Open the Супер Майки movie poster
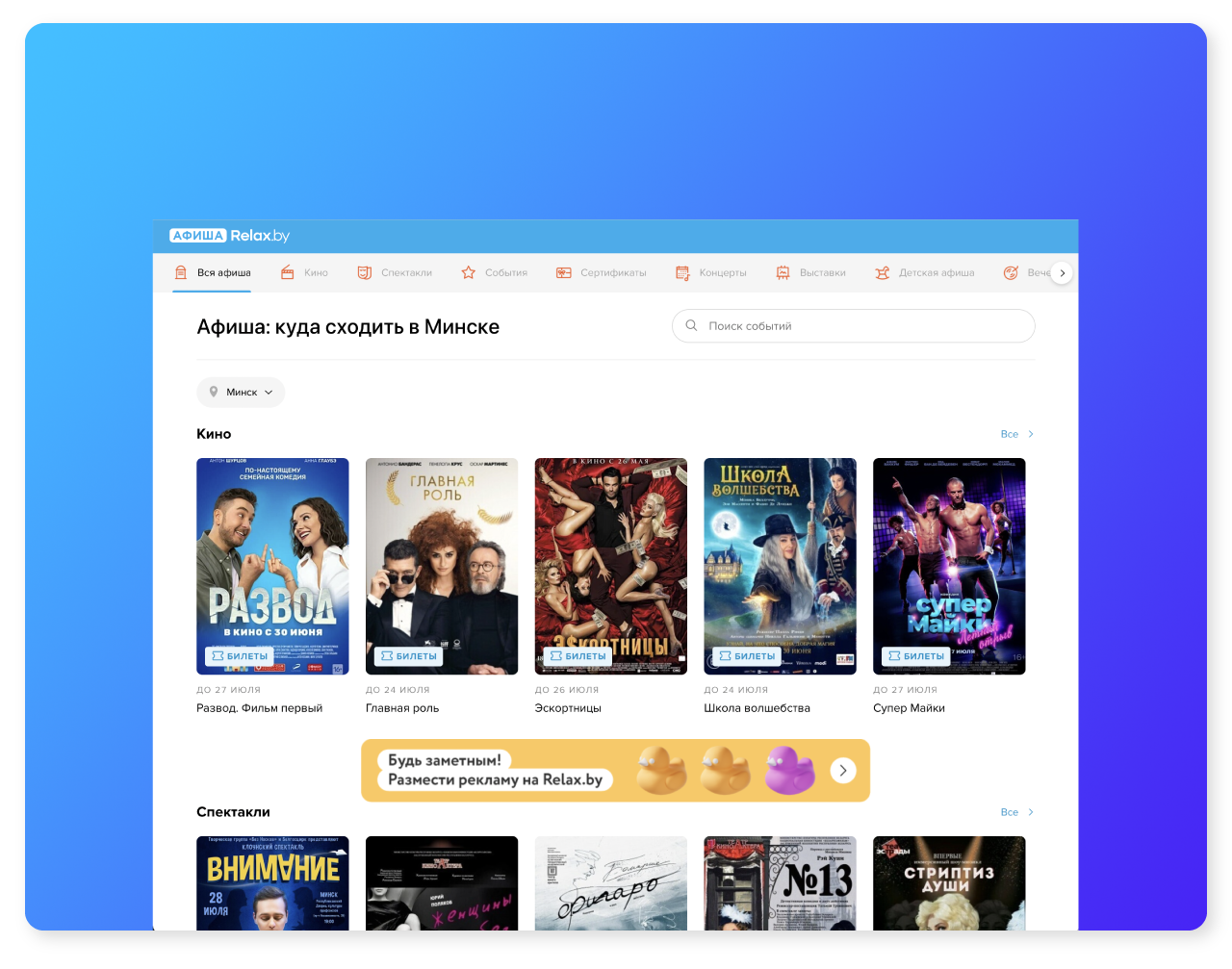This screenshot has width=1232, height=969. (949, 566)
